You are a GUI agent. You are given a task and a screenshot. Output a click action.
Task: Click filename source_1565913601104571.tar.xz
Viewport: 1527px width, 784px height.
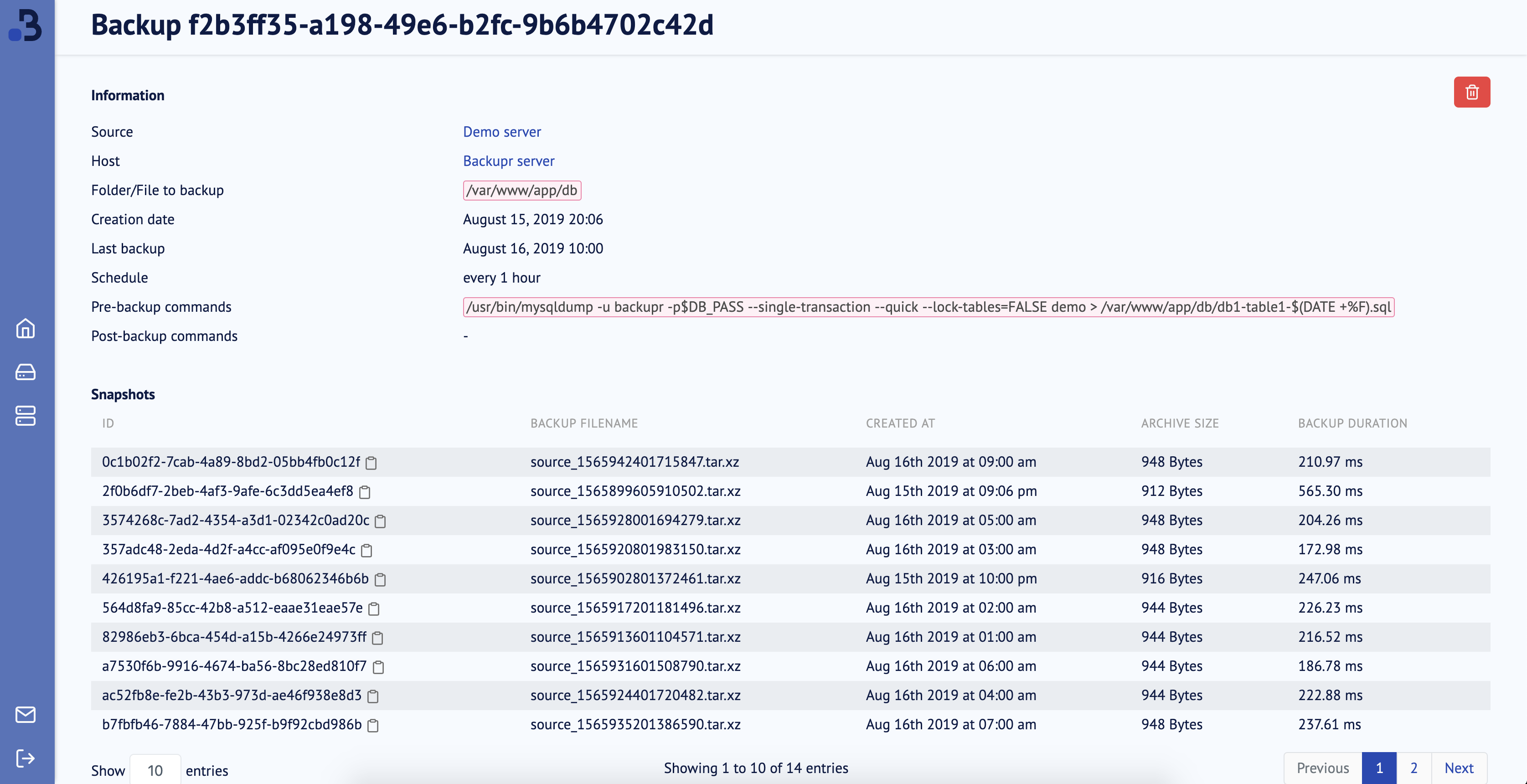[x=635, y=636]
